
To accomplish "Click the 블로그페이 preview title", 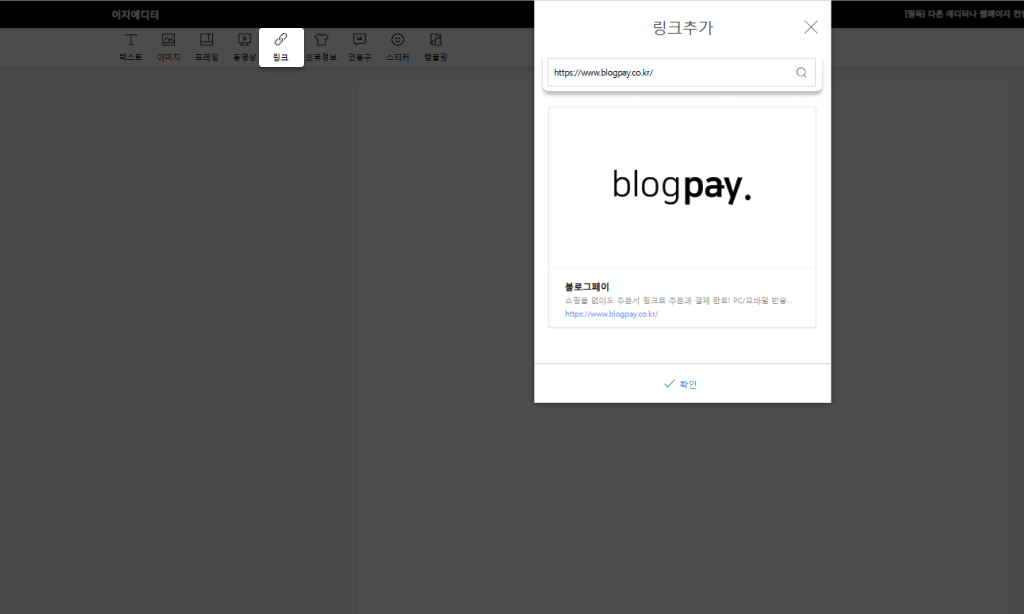I will click(586, 287).
